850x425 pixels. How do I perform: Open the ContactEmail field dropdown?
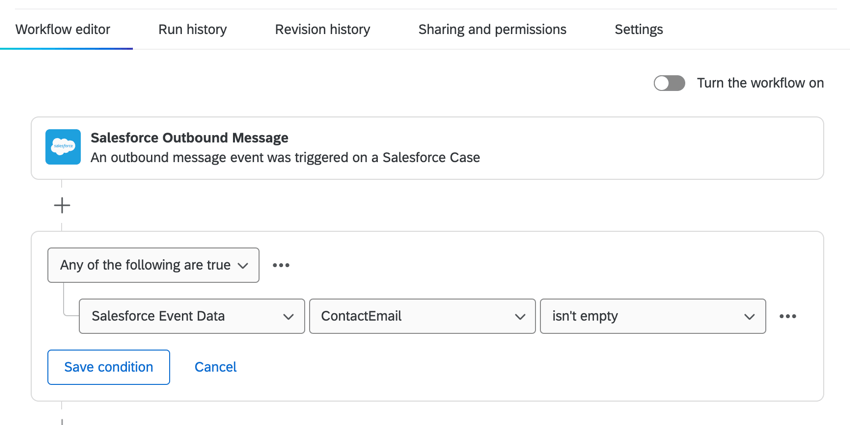tap(422, 316)
